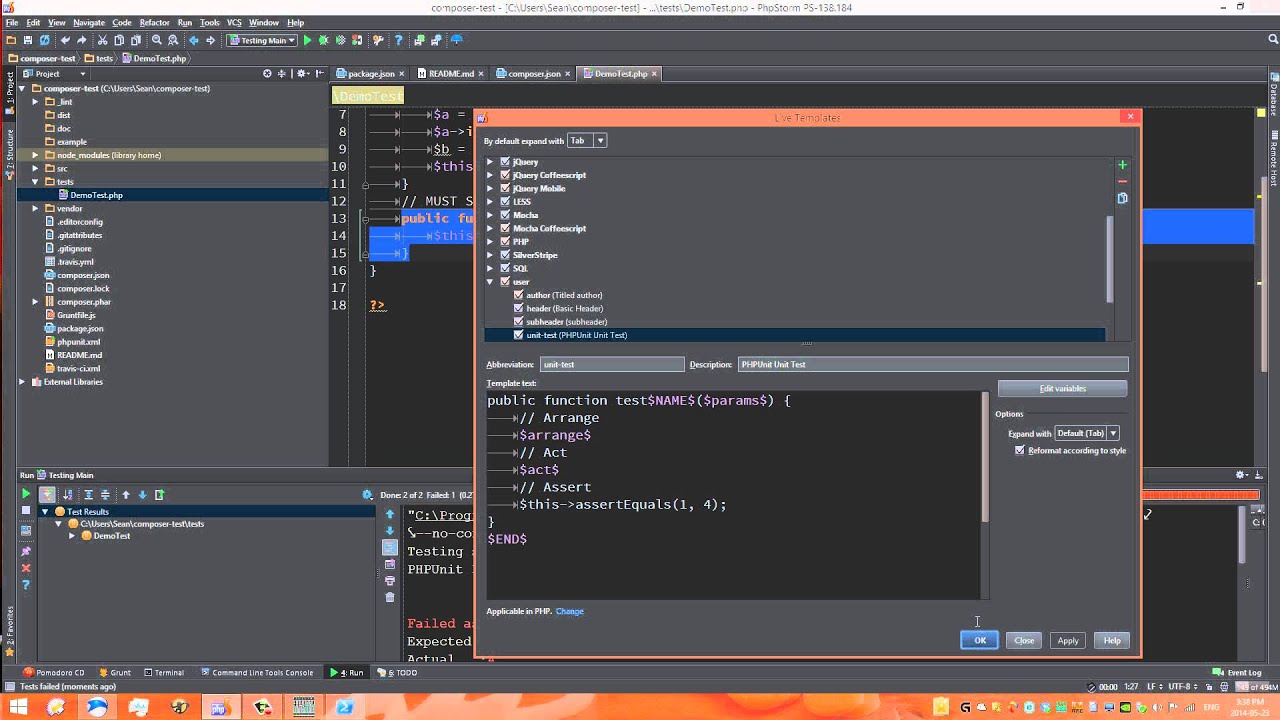Switch to composer.json editor tab
1280x720 pixels.
(x=534, y=73)
